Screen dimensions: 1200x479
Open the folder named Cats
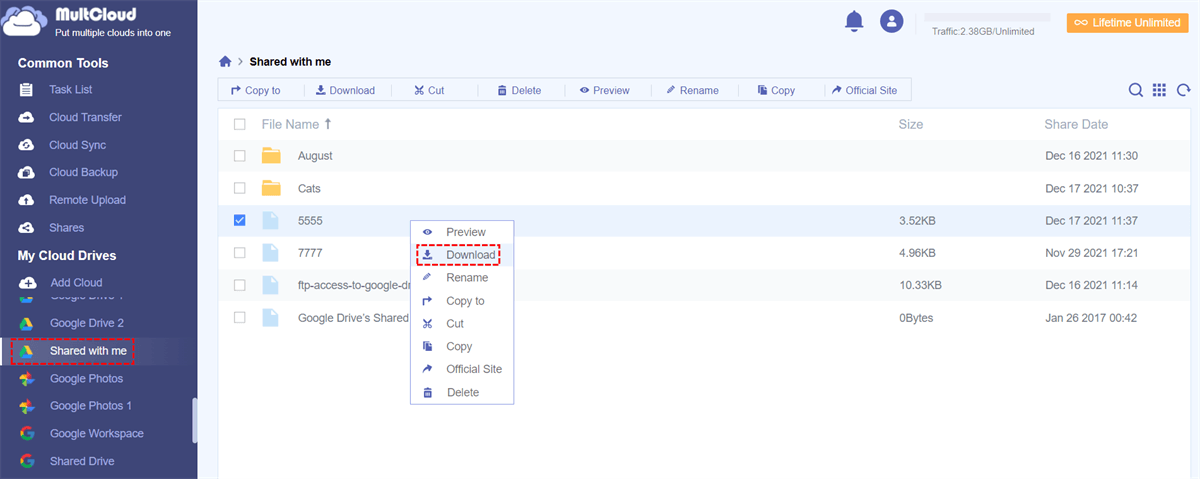309,188
